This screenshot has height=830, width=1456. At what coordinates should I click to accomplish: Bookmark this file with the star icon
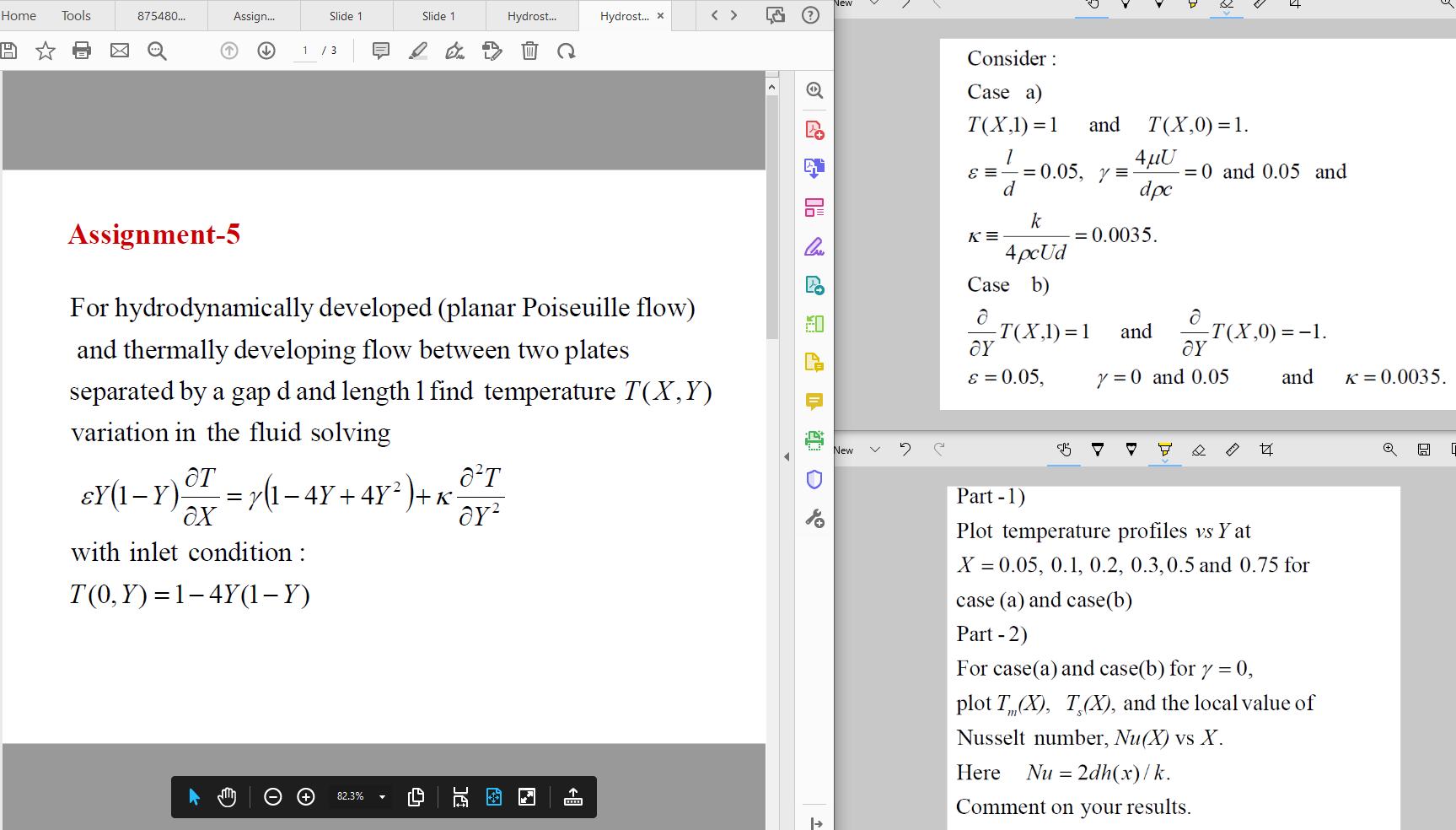coord(46,51)
